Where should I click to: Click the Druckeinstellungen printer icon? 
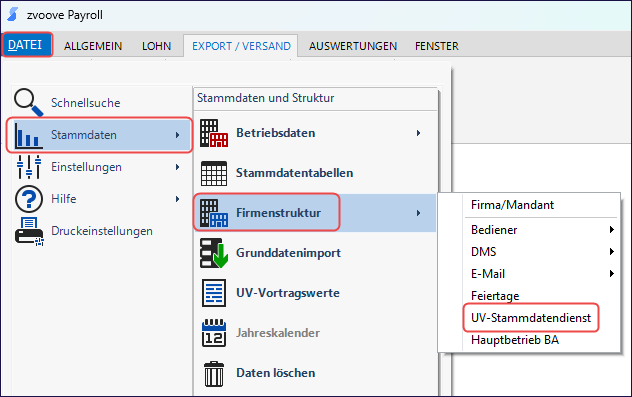pyautogui.click(x=29, y=231)
